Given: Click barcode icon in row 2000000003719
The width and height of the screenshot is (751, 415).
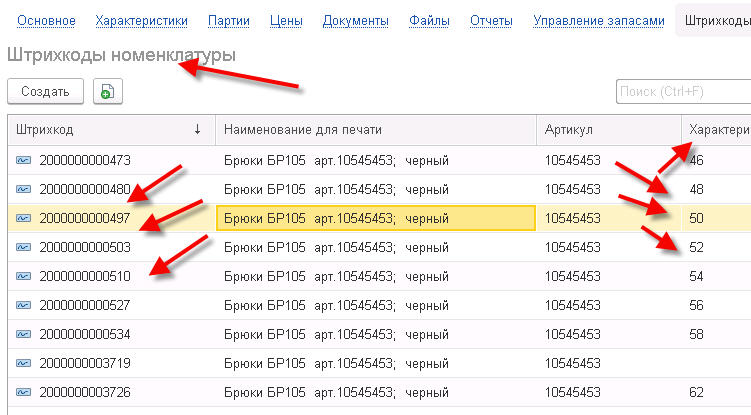Looking at the screenshot, I should [23, 363].
